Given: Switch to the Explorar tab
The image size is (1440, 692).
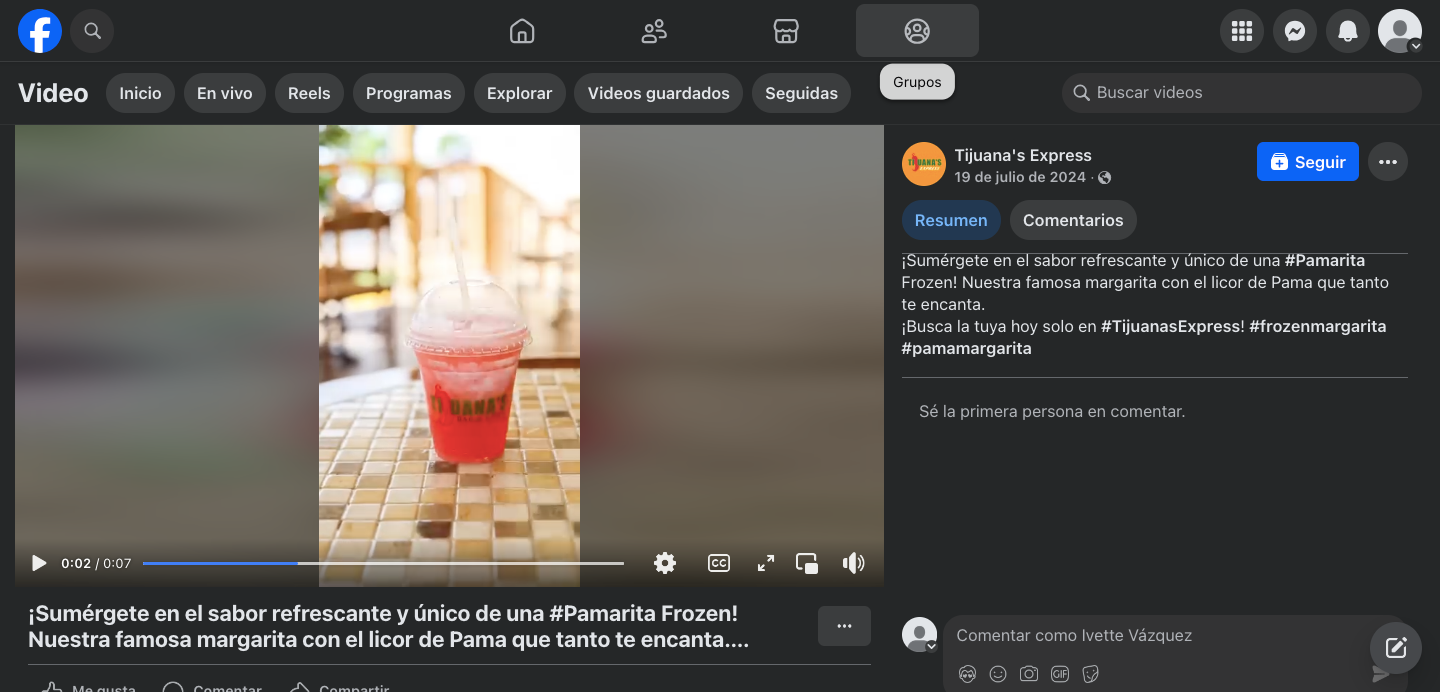Looking at the screenshot, I should coord(519,93).
